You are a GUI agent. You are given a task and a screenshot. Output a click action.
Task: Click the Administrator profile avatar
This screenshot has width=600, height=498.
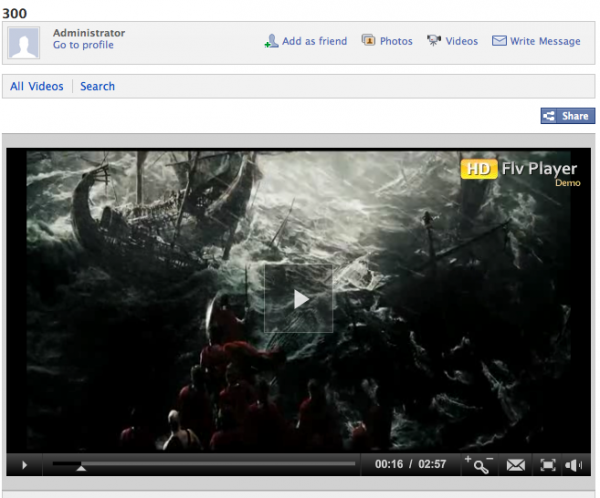point(24,42)
